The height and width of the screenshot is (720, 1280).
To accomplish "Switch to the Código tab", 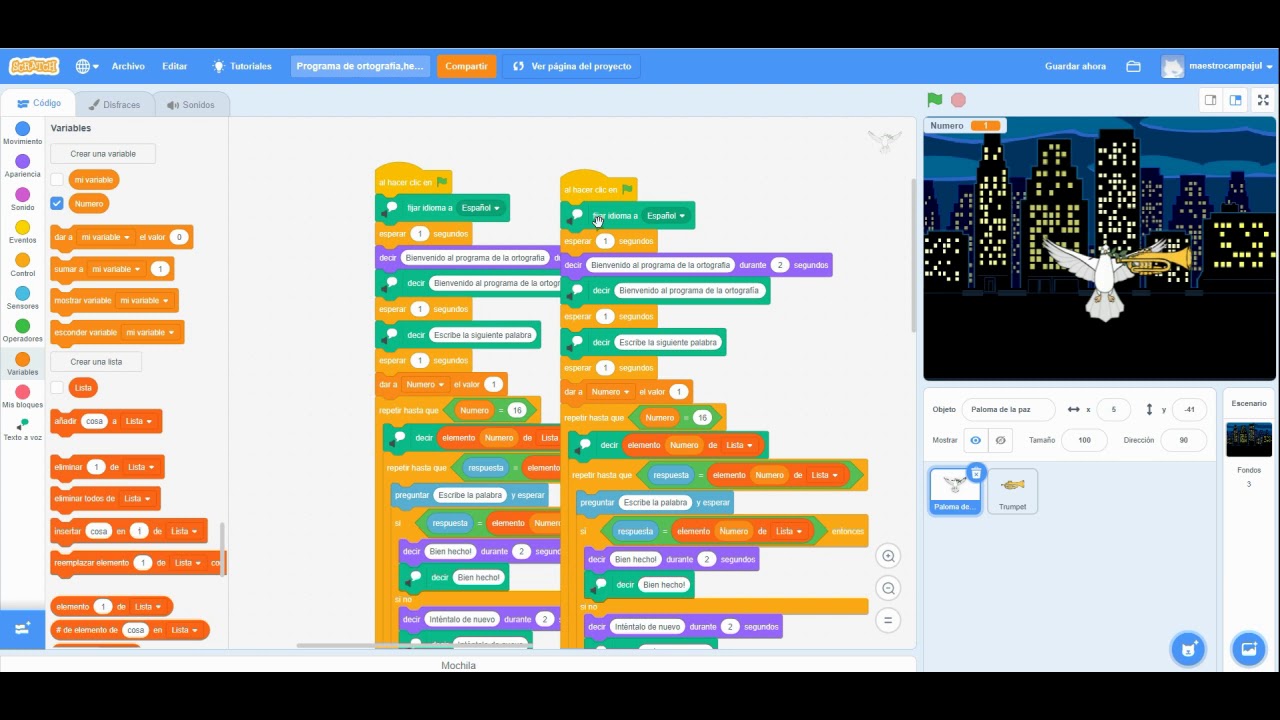I will click(39, 103).
